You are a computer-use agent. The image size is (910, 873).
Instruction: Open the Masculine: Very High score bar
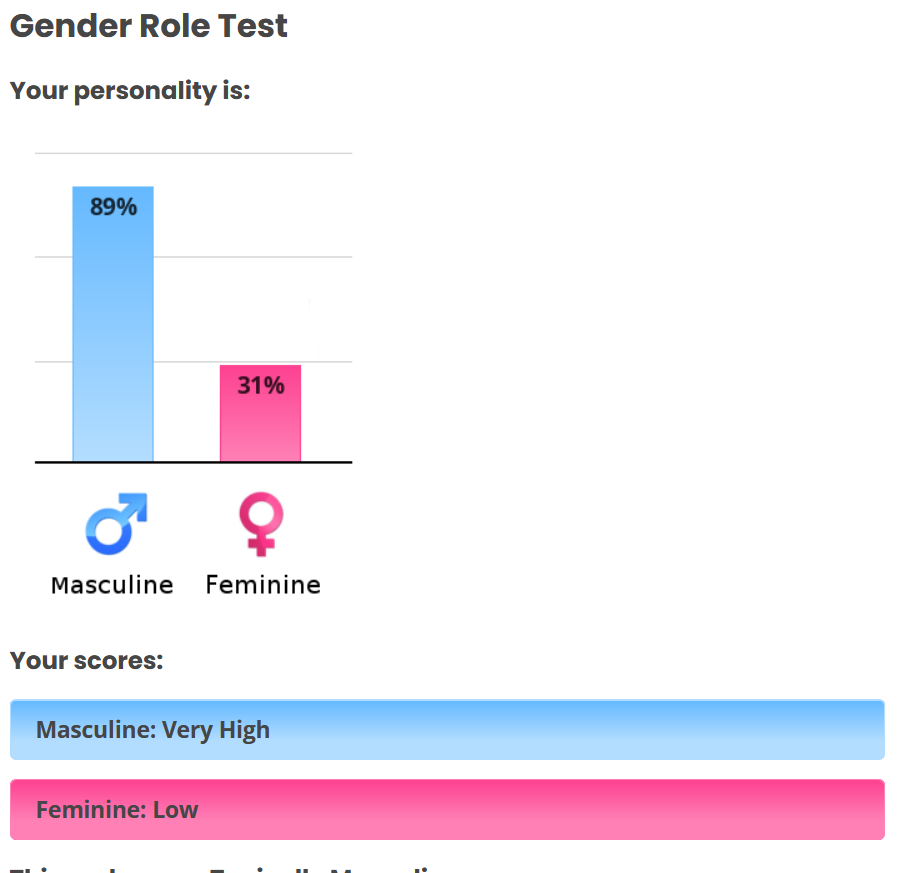pyautogui.click(x=447, y=730)
